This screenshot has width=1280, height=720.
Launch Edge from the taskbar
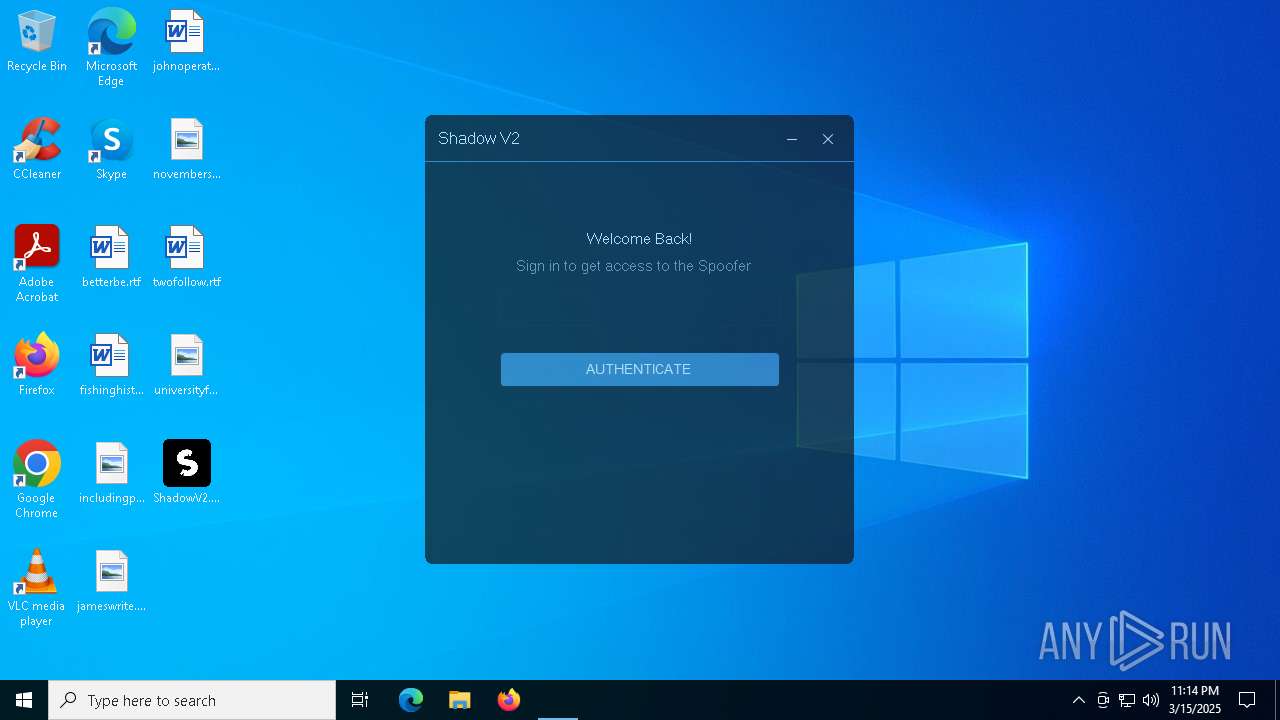point(411,700)
